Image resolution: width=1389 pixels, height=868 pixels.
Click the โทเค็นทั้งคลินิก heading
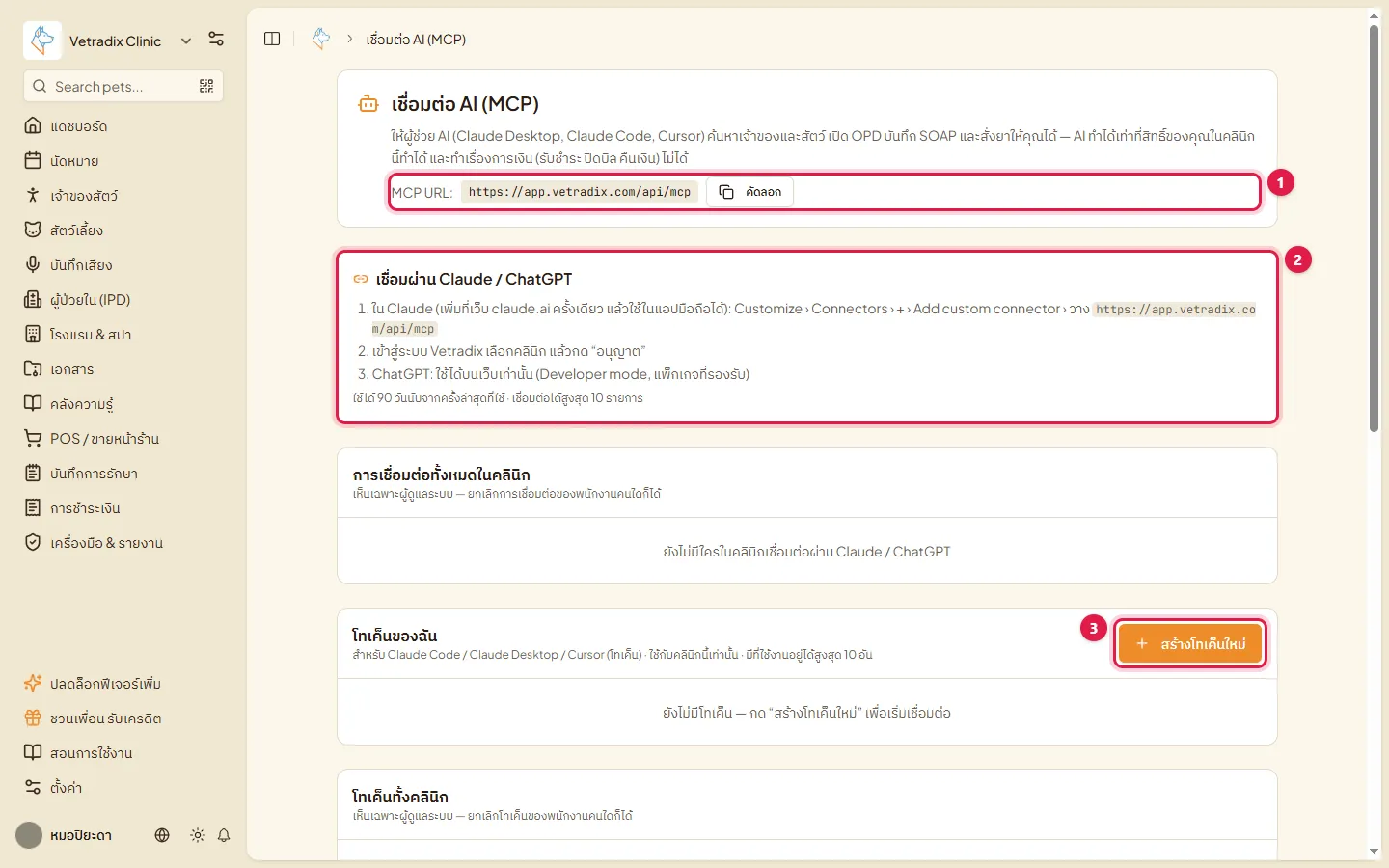pos(400,797)
